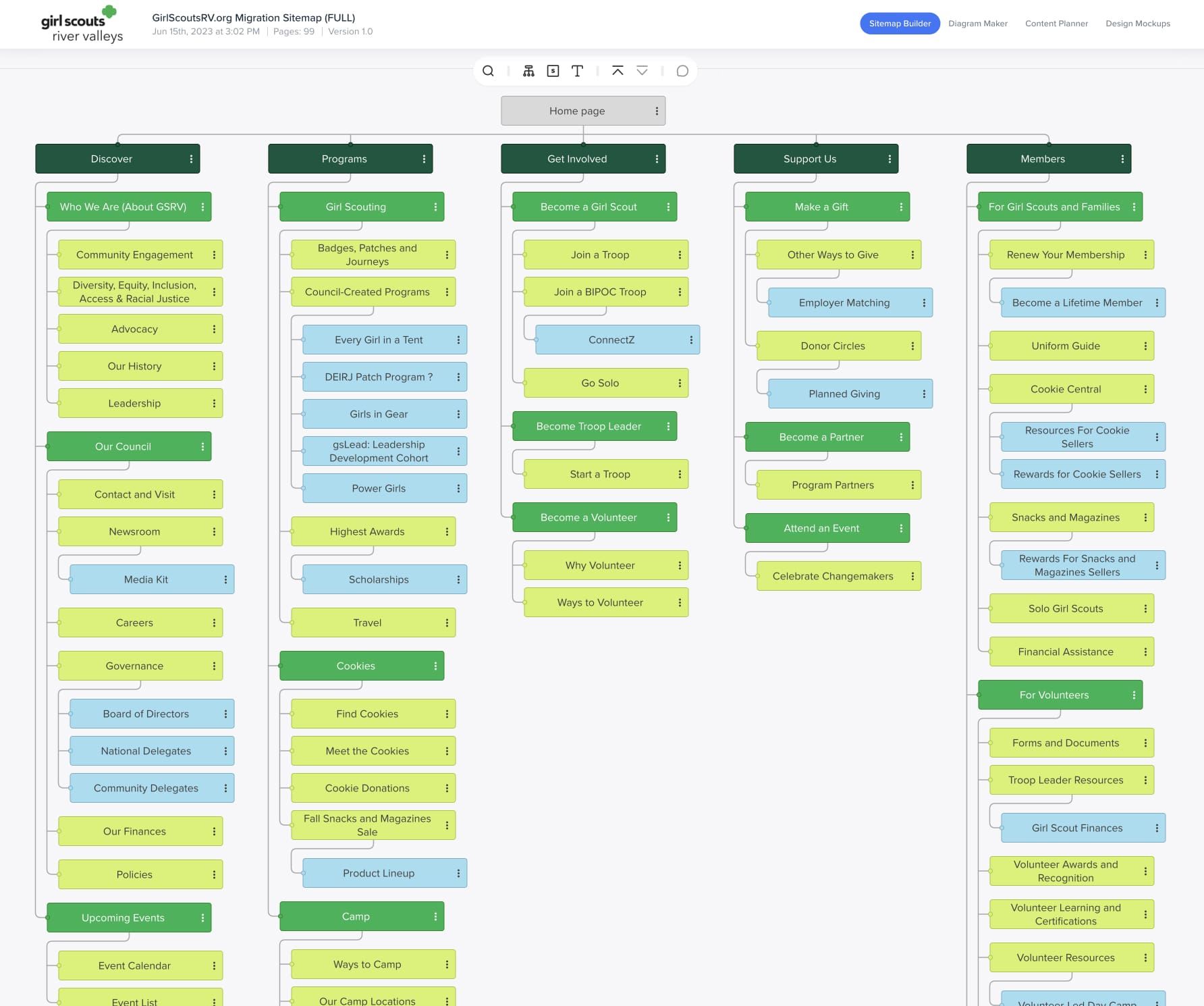Open options menu on Discover node
Image resolution: width=1204 pixels, height=1006 pixels.
(x=191, y=159)
